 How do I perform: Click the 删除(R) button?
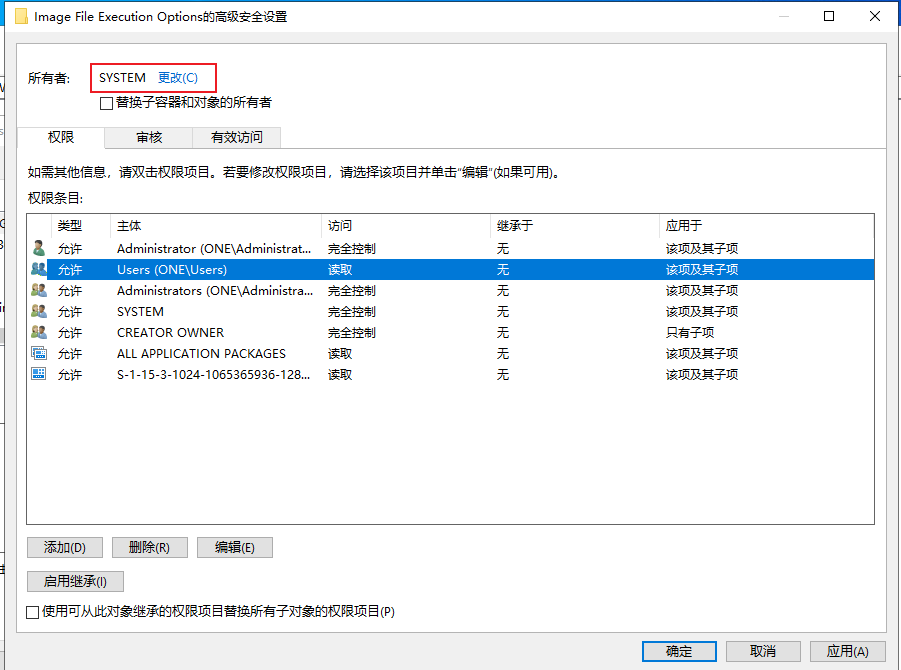tap(149, 548)
